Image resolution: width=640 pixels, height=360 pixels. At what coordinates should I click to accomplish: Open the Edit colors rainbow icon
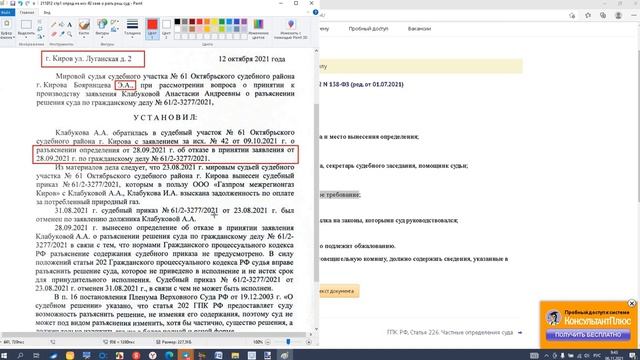[258, 24]
